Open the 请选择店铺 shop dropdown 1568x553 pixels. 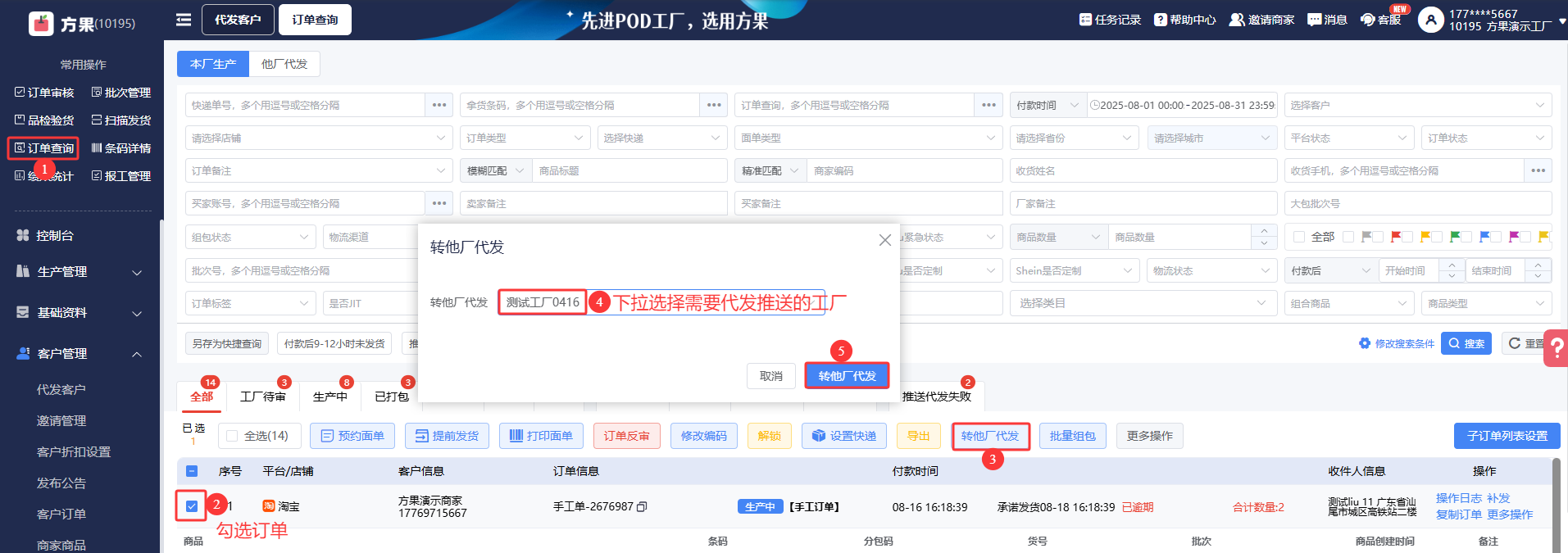(319, 138)
